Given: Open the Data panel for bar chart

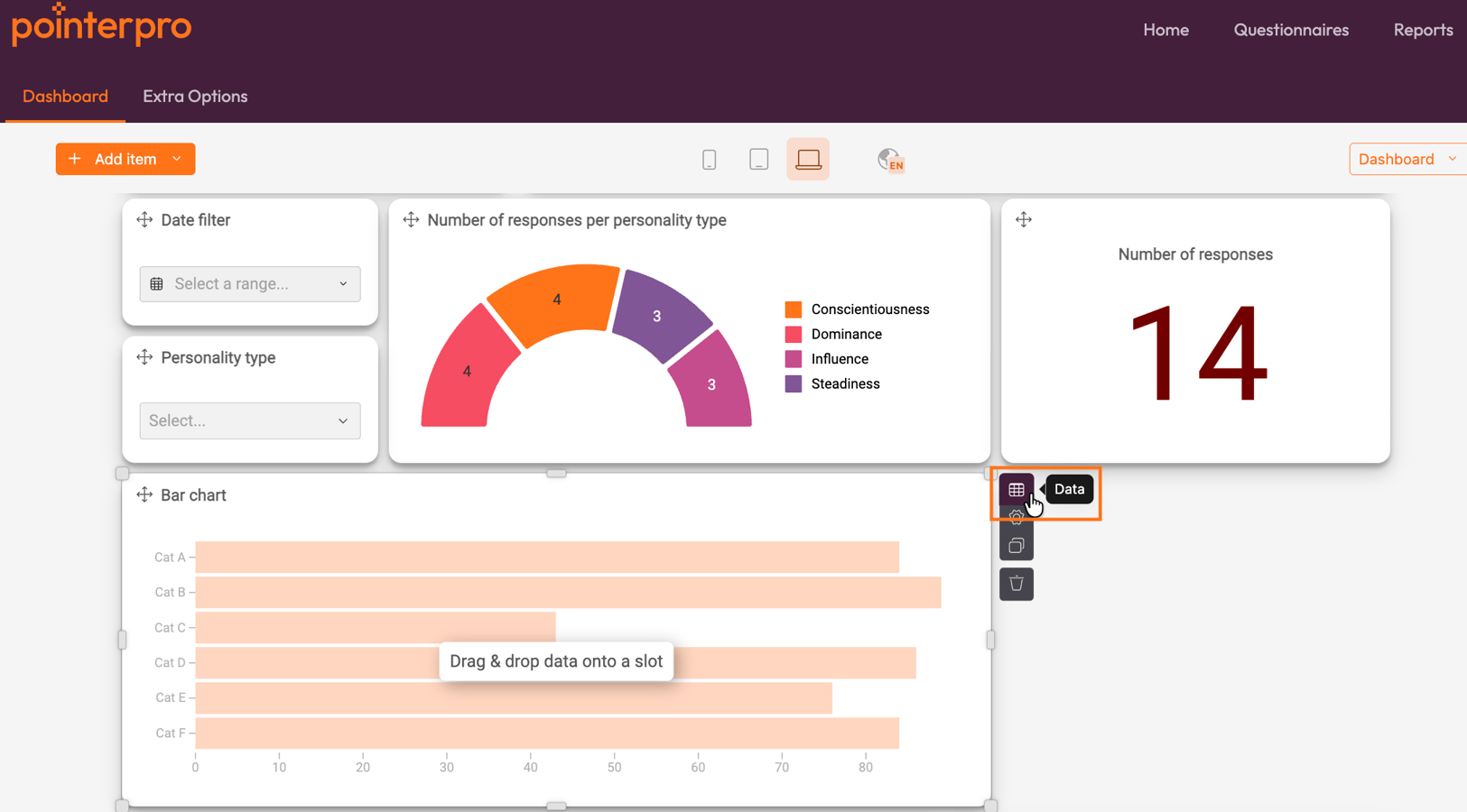Looking at the screenshot, I should [x=1017, y=490].
